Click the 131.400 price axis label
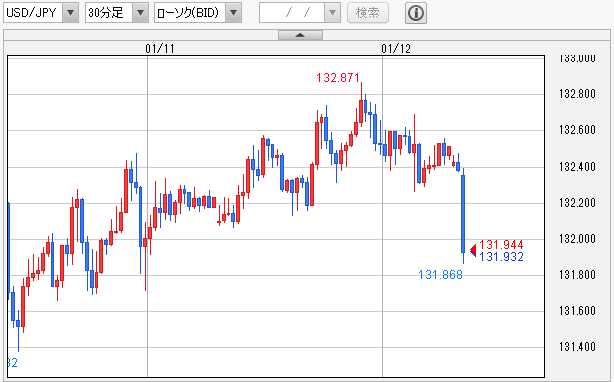The image size is (614, 382). 577,347
